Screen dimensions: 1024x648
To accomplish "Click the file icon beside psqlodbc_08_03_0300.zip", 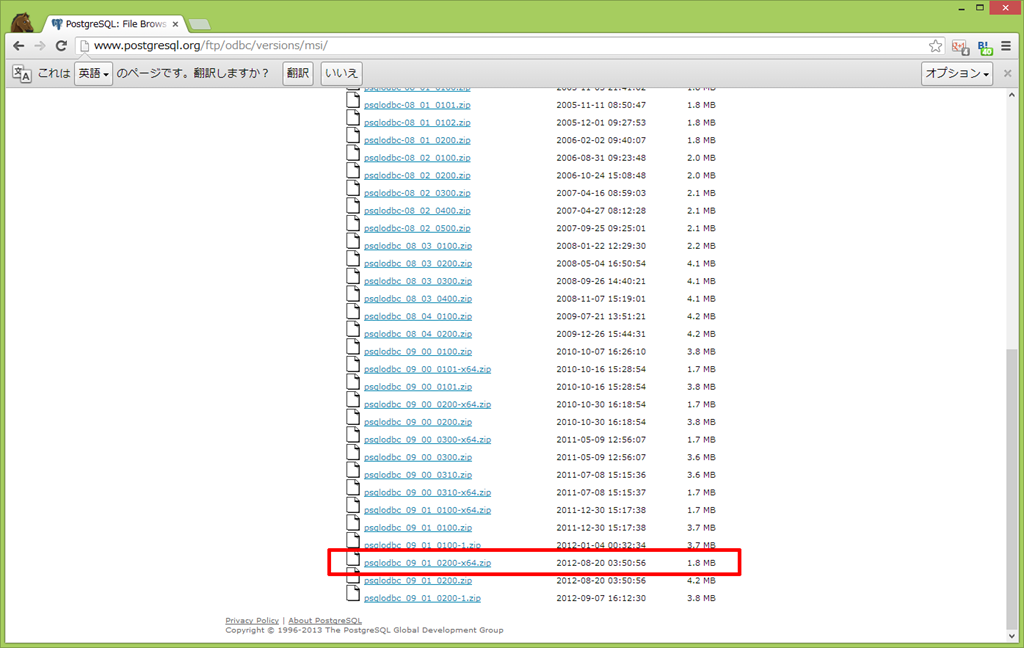I will (x=353, y=276).
